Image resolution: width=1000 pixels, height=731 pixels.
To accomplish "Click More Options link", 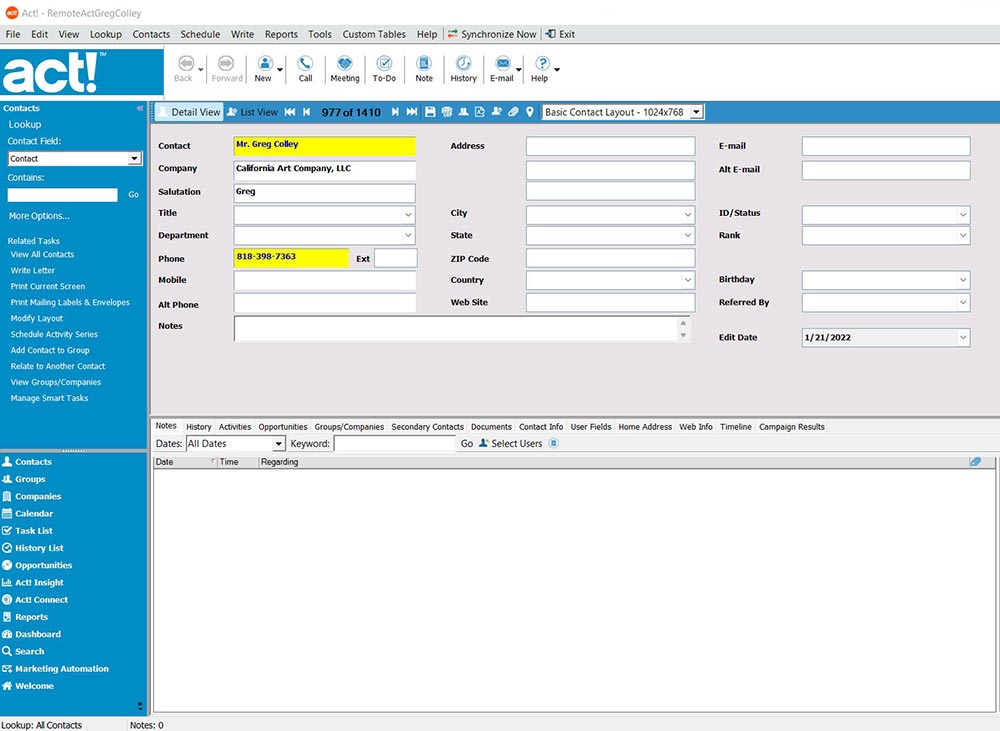I will (39, 216).
